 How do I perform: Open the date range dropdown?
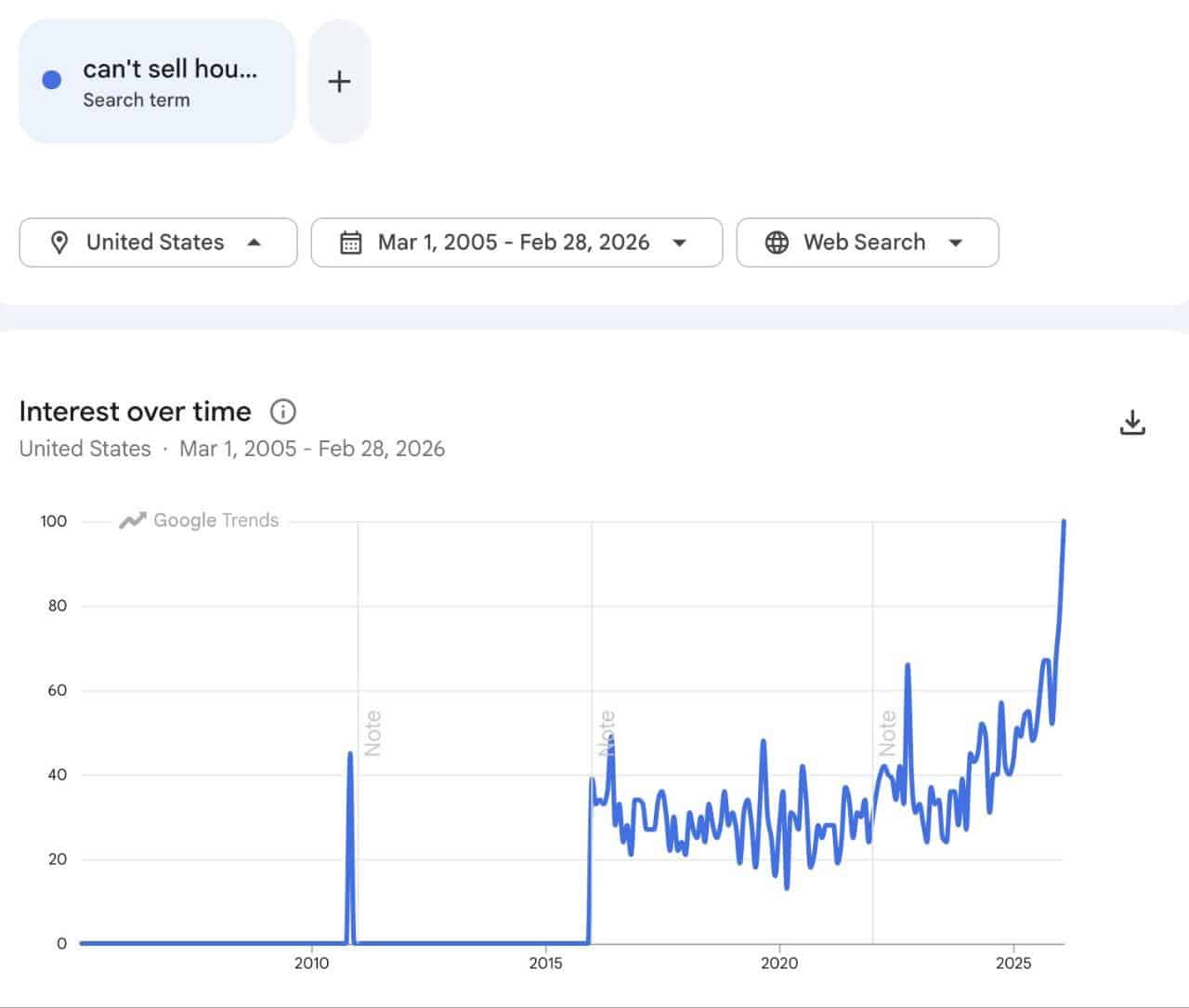pyautogui.click(x=679, y=242)
